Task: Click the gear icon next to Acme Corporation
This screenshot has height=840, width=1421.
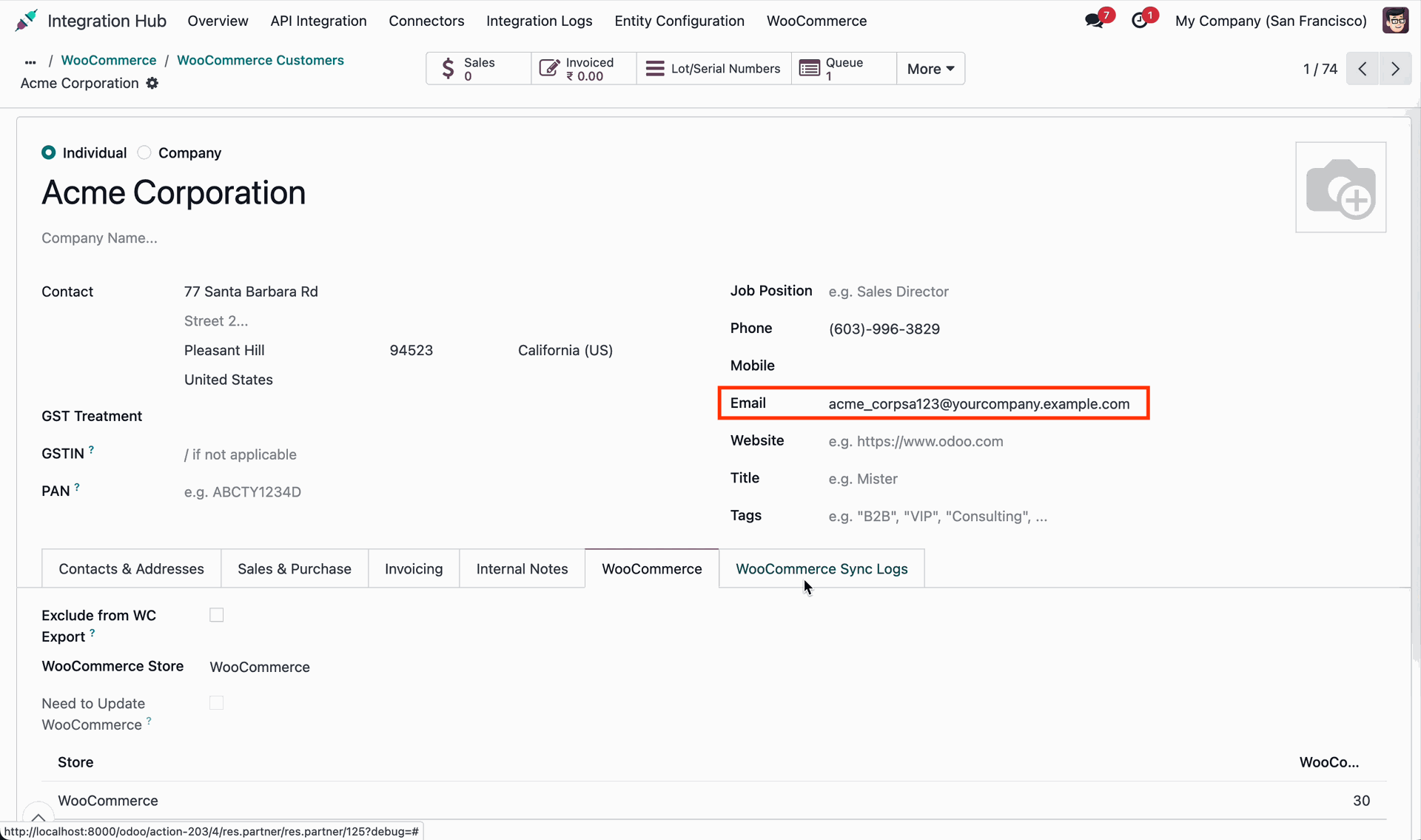Action: [x=152, y=83]
